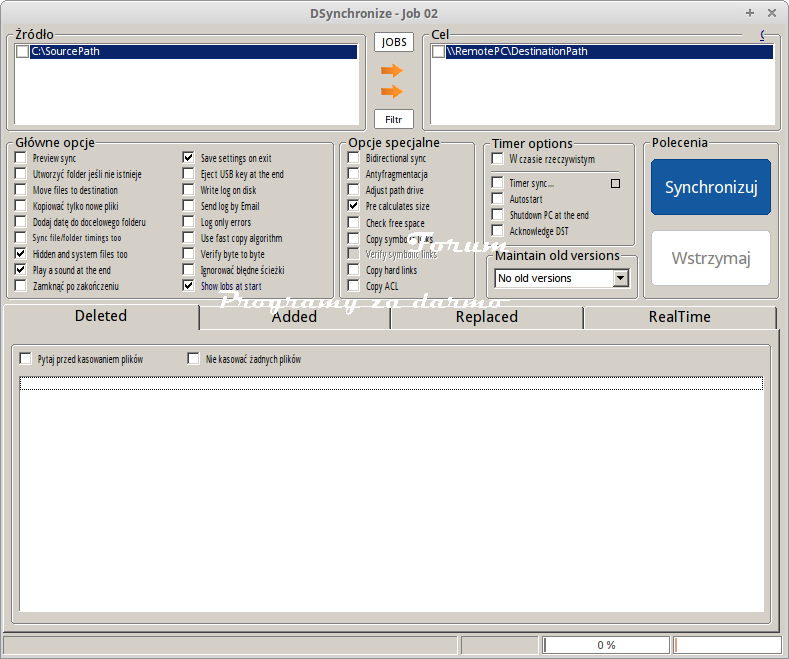
Task: Start sync with the Synchronizuj button
Action: (711, 187)
